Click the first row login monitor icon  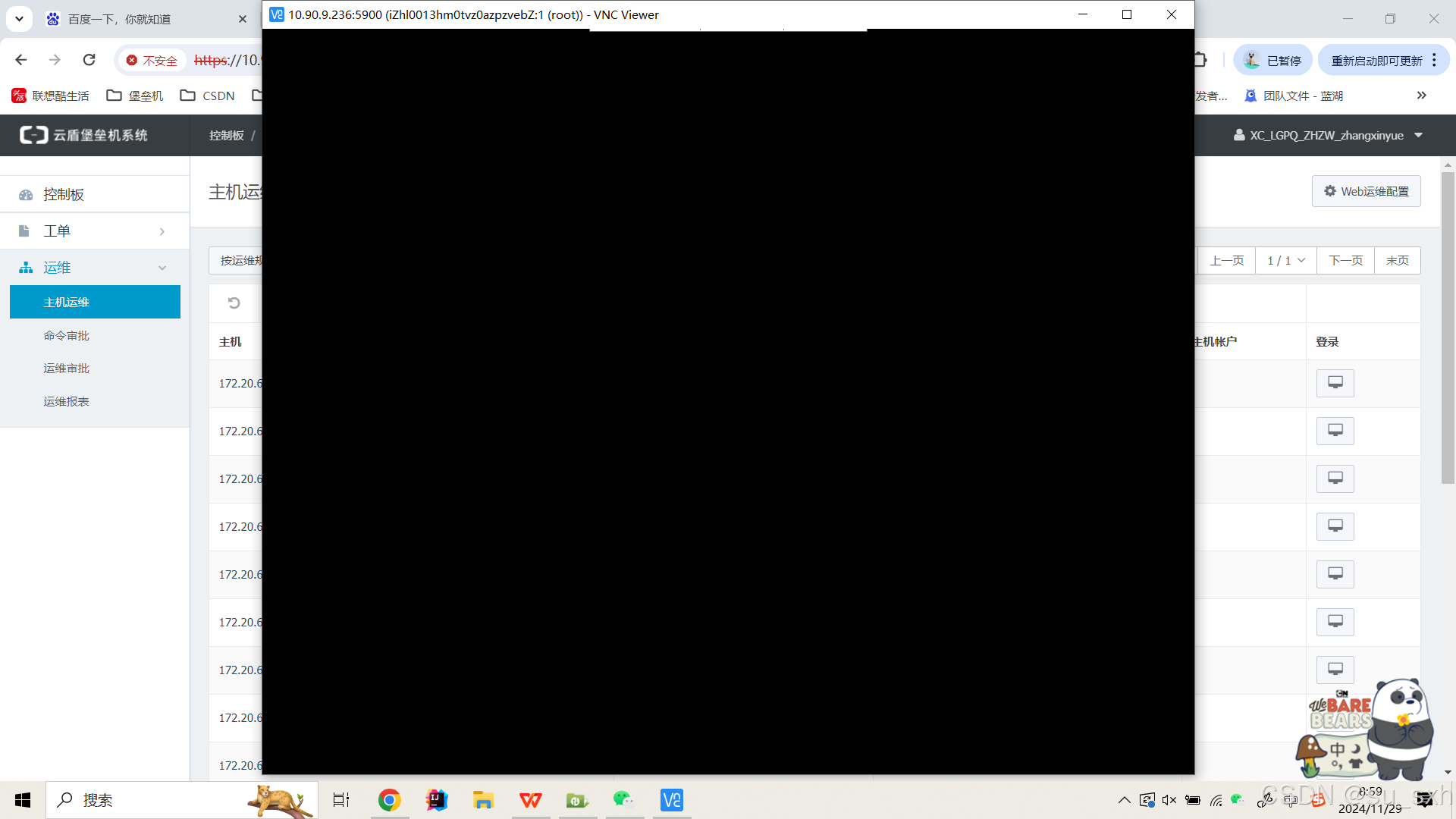coord(1335,383)
